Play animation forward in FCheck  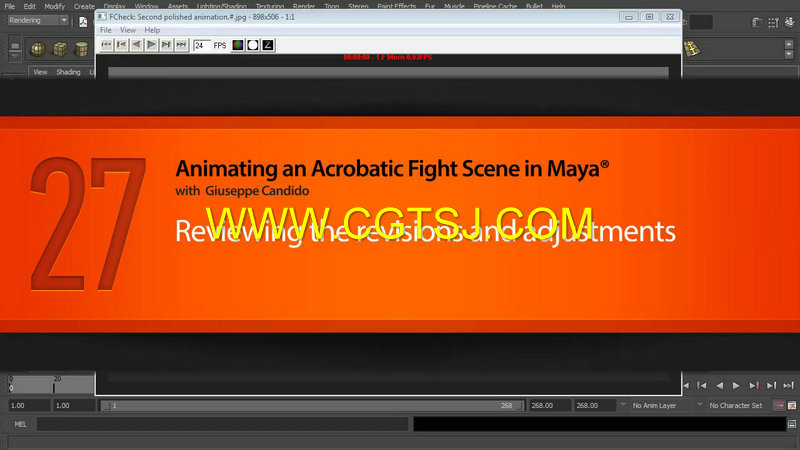click(x=152, y=45)
